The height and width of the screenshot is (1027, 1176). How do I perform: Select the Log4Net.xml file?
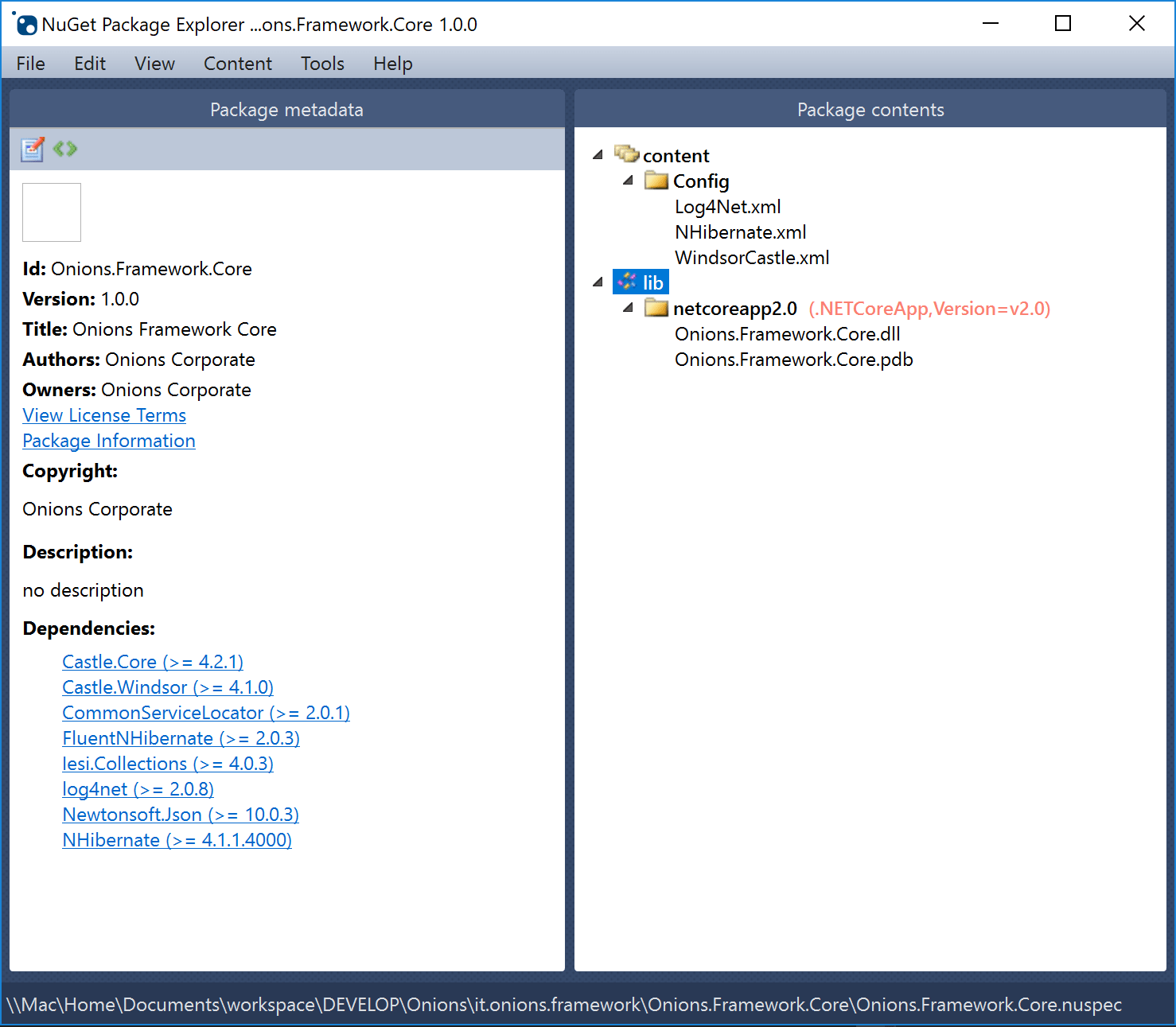pyautogui.click(x=728, y=207)
